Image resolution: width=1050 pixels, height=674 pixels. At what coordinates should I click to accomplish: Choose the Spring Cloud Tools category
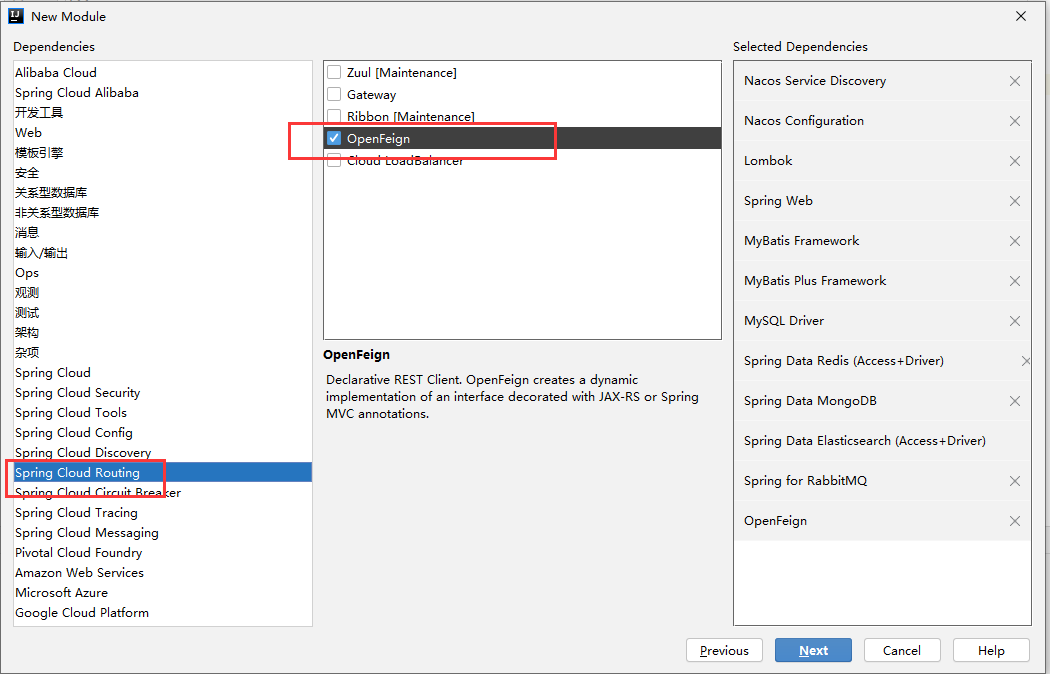pos(163,413)
